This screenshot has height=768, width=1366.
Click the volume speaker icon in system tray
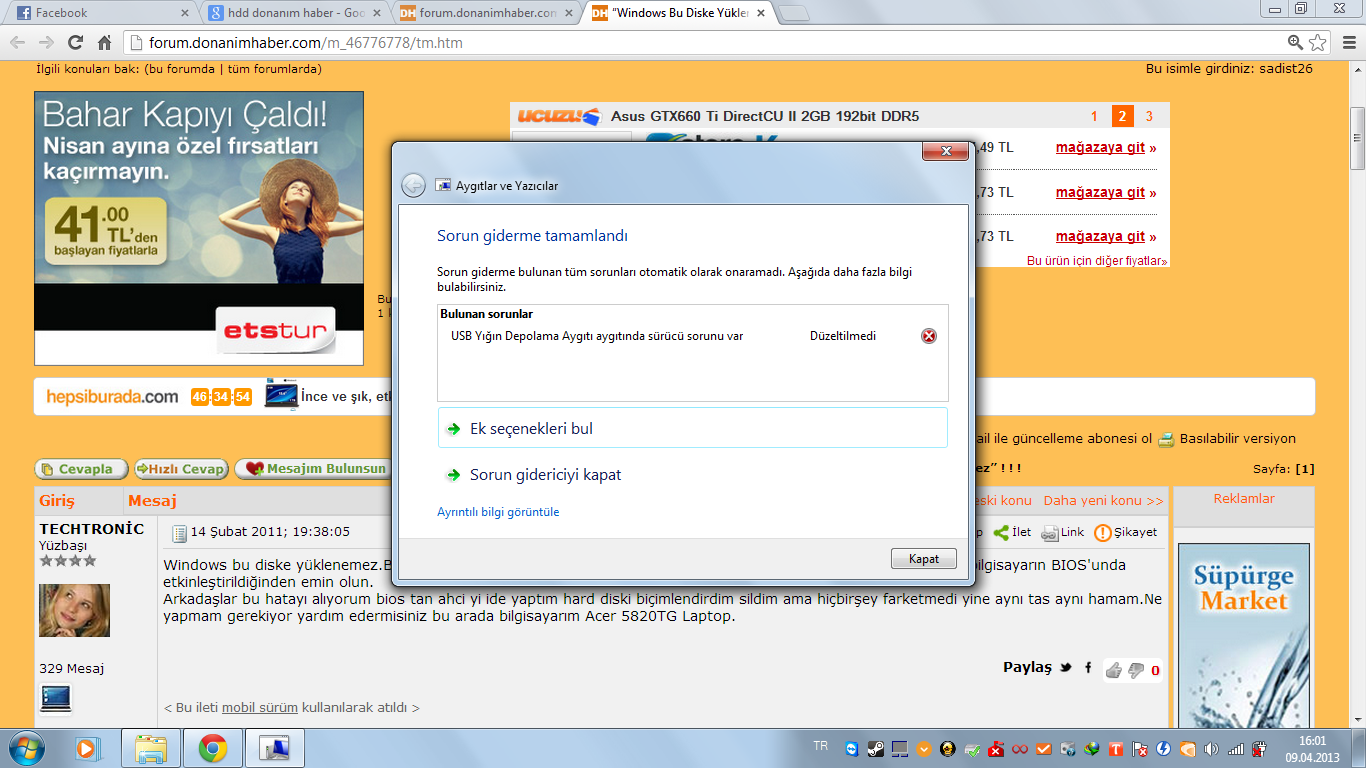coord(1212,749)
